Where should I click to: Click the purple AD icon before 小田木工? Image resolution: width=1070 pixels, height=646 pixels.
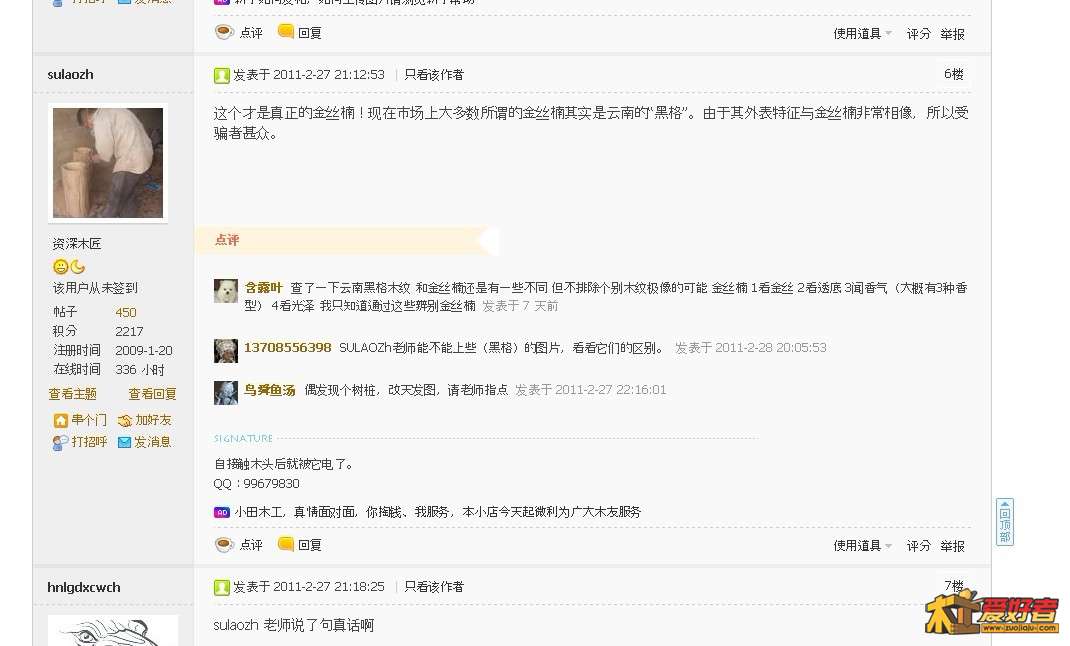222,512
